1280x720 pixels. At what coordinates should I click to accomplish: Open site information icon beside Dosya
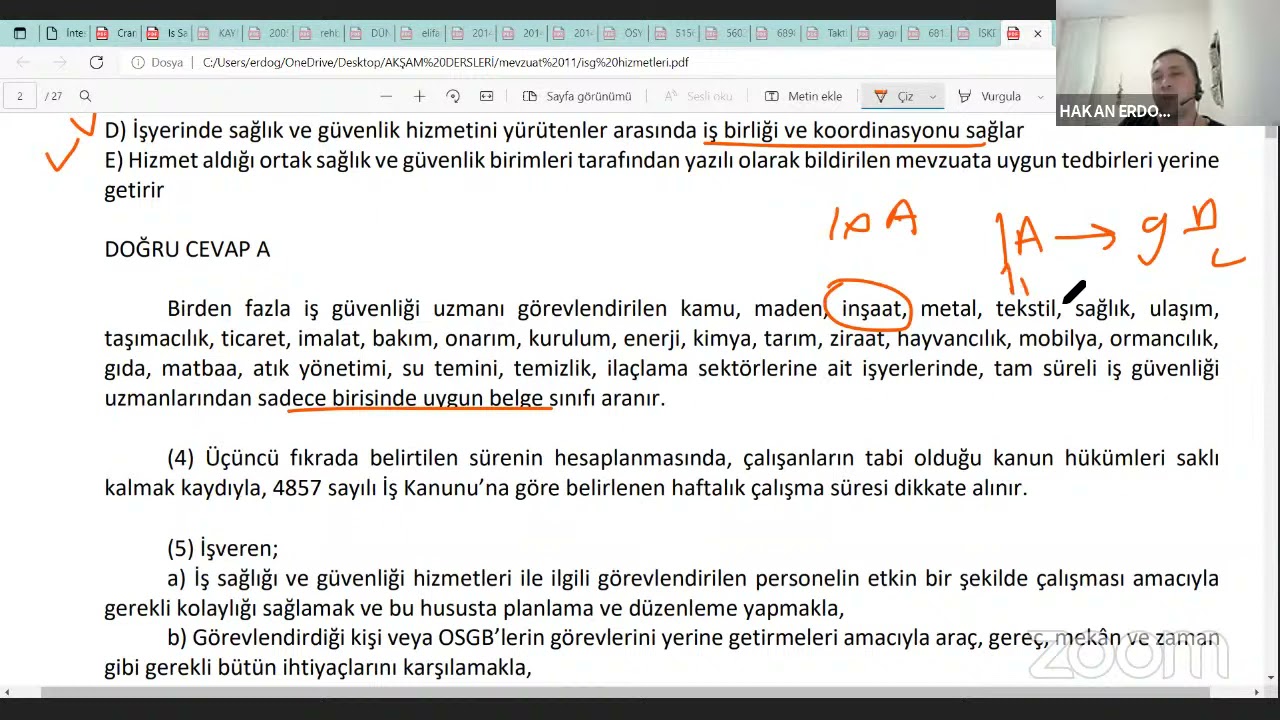click(138, 62)
